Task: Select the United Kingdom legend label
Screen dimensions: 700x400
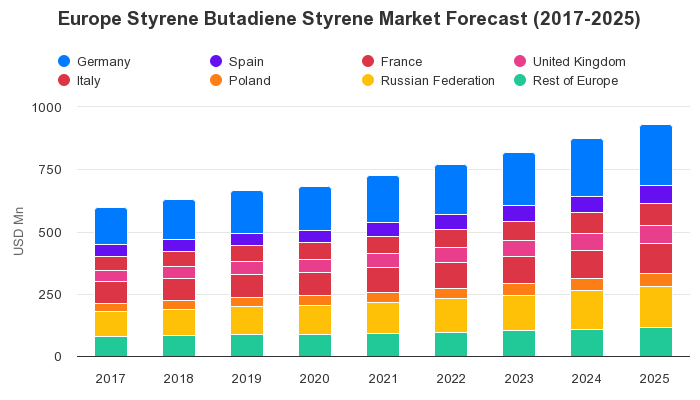Action: tap(579, 62)
